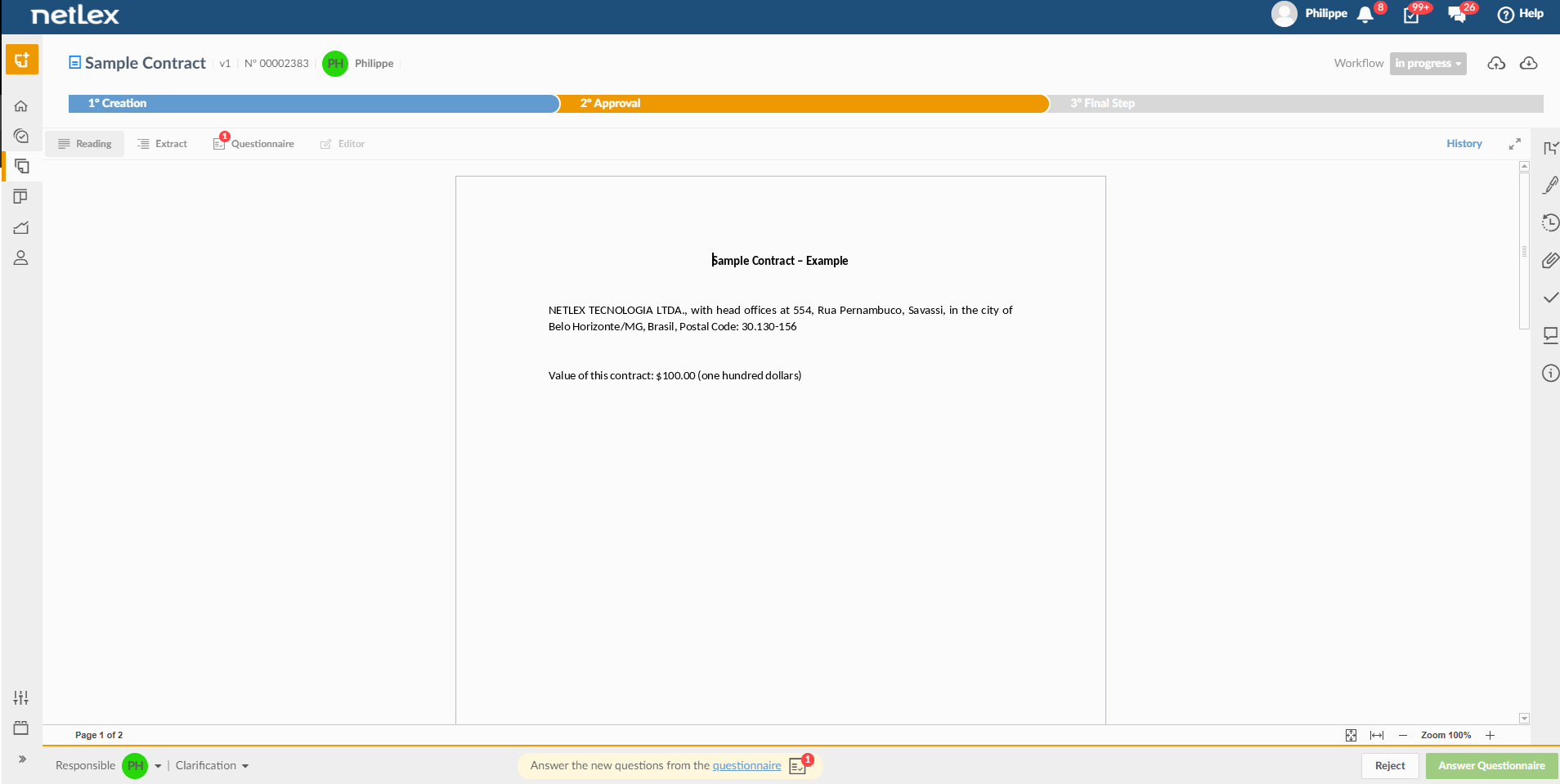The height and width of the screenshot is (784, 1560).
Task: Open the tasks checklist icon with 99+ badge
Action: click(1411, 15)
